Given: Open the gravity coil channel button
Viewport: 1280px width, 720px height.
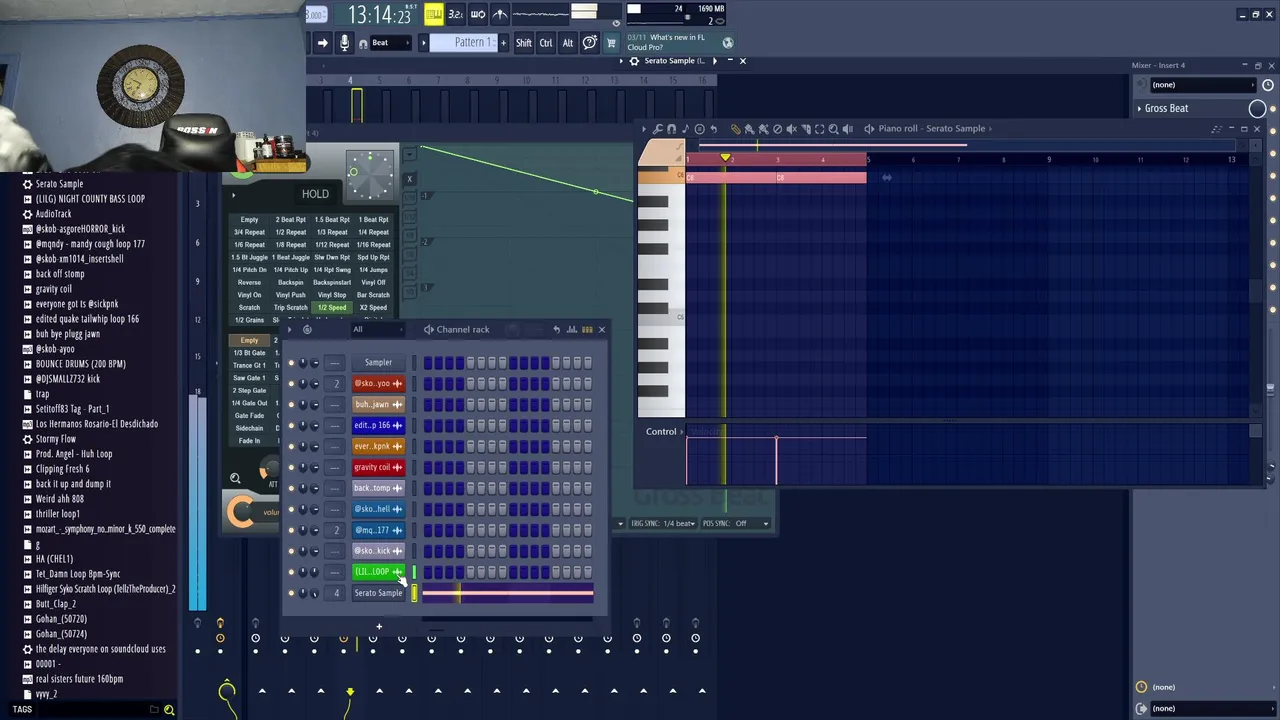Looking at the screenshot, I should pos(378,468).
